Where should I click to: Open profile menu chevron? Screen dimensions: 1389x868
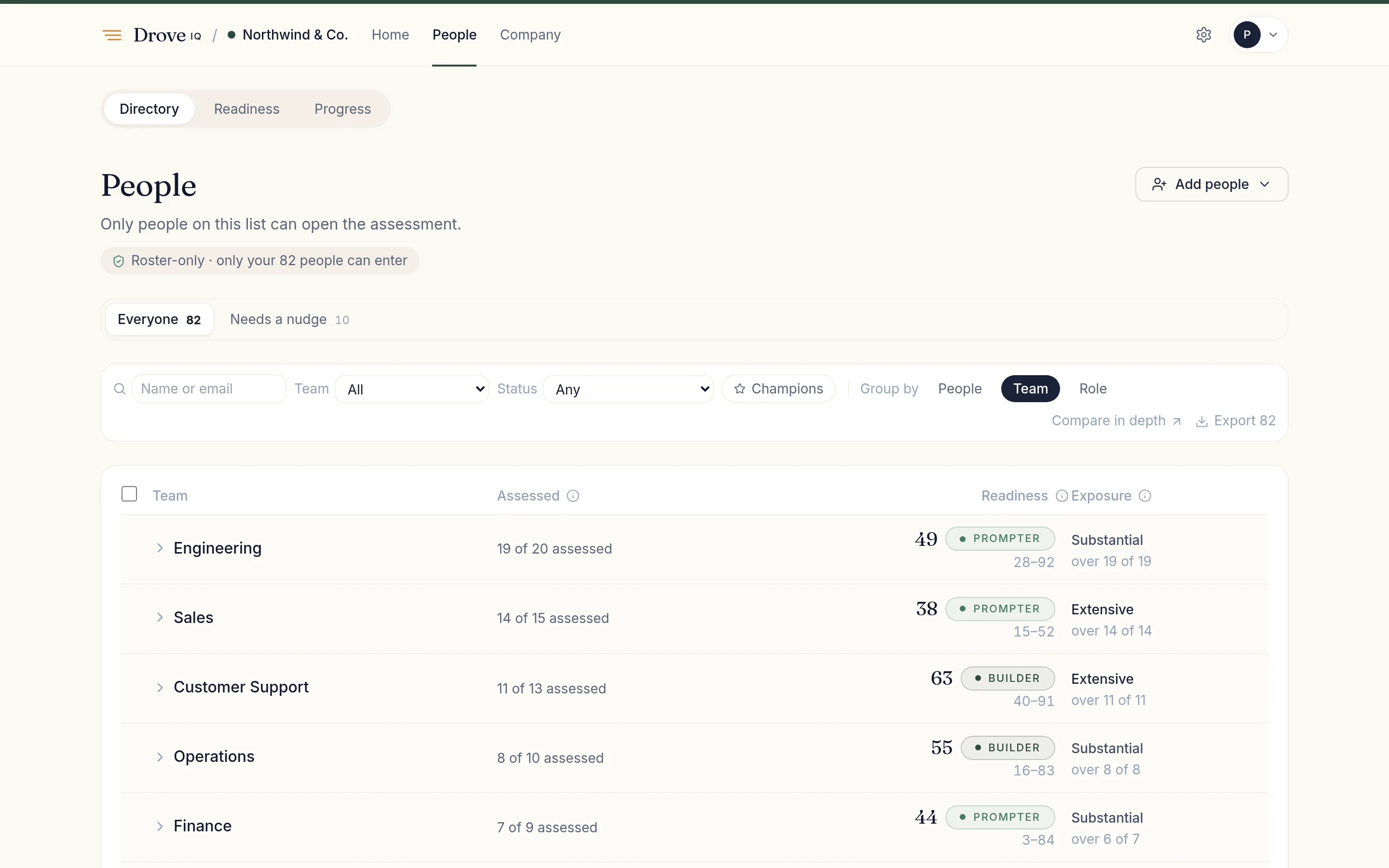tap(1273, 35)
